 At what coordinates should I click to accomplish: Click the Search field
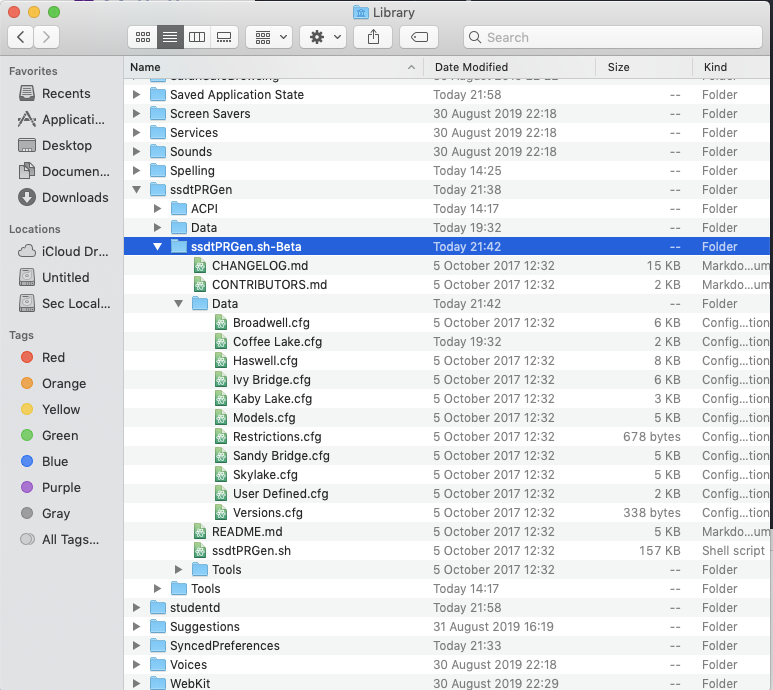point(612,37)
